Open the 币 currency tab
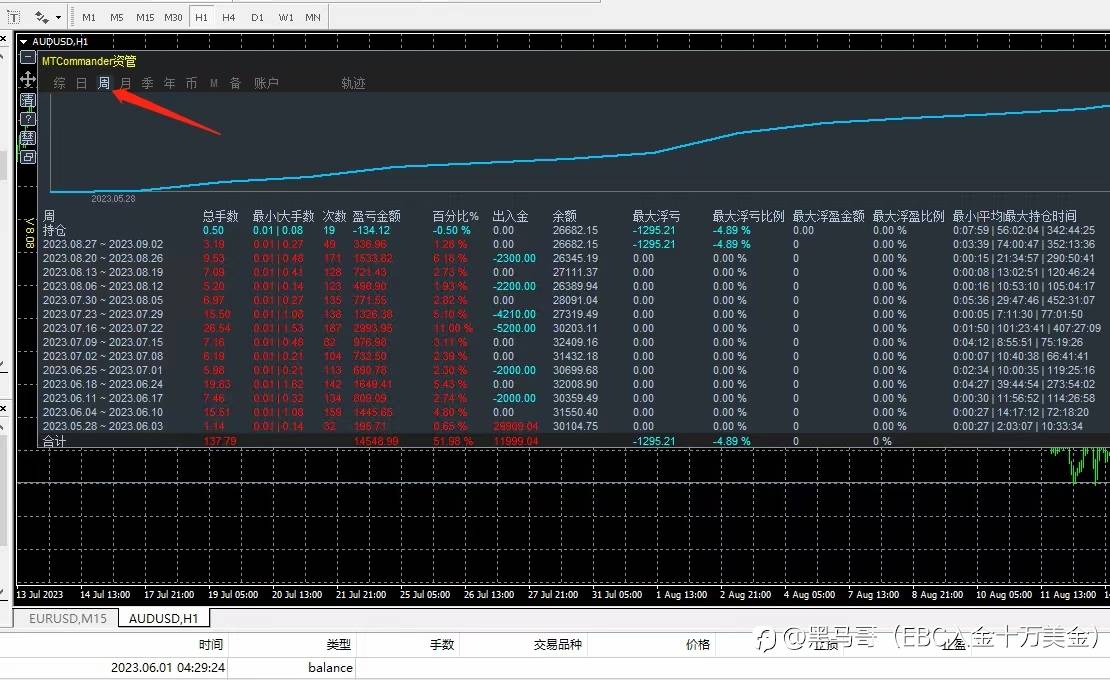Screen dimensions: 1110x680 coord(191,83)
